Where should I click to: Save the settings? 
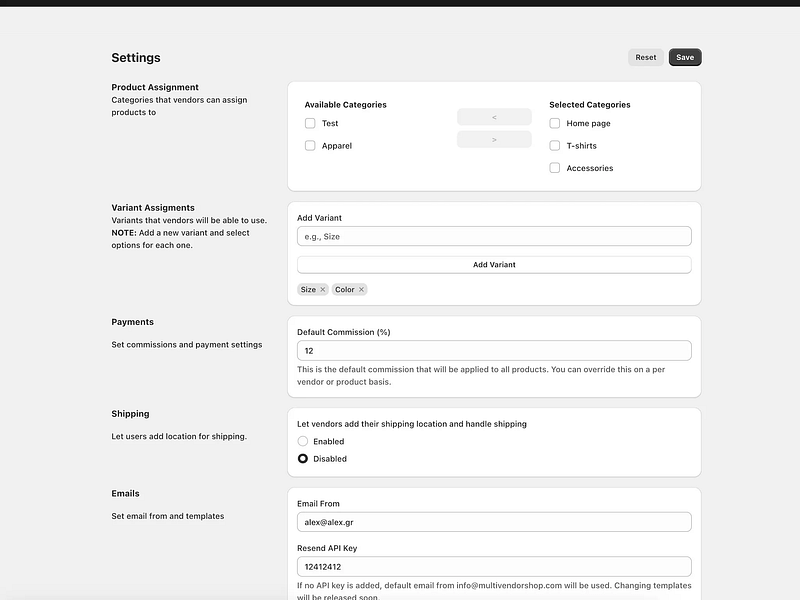coord(685,57)
